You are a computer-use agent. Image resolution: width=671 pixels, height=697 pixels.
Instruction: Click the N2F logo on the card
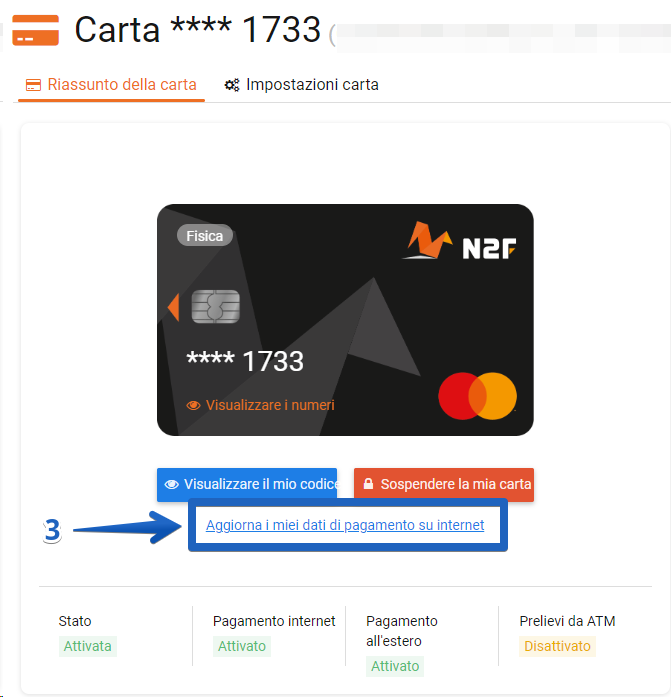click(460, 242)
